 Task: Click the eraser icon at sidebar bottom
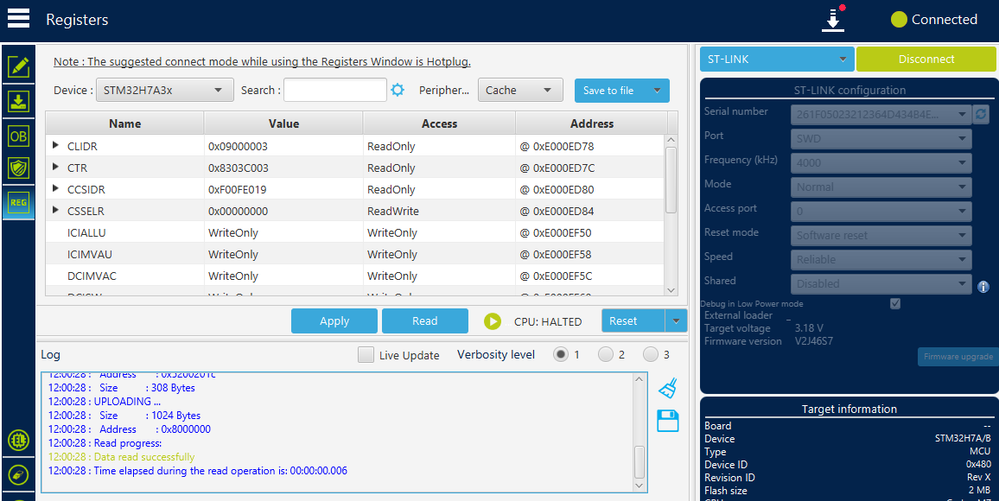[x=18, y=475]
